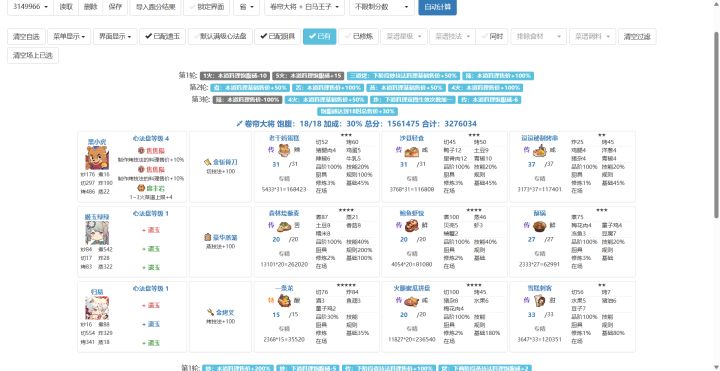
Task: Select the 豪华蒸笼 steamer equipment icon
Action: coord(208,237)
